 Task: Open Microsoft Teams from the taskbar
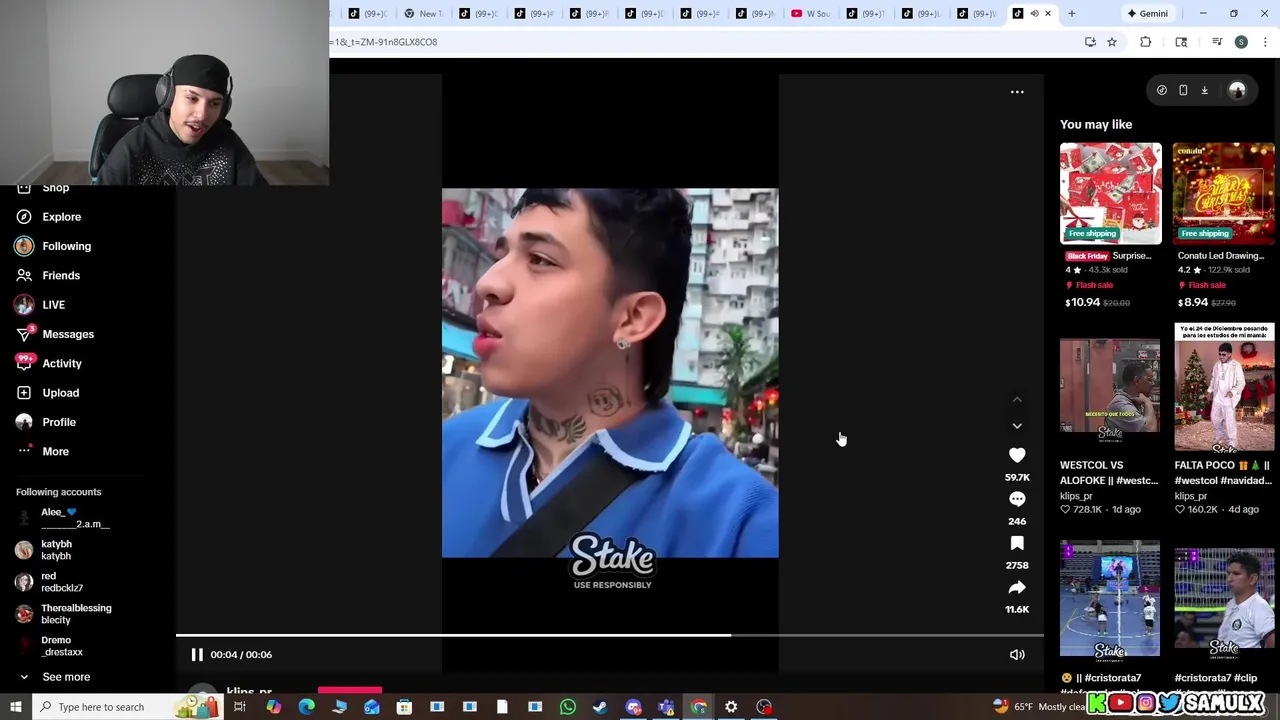[x=666, y=707]
